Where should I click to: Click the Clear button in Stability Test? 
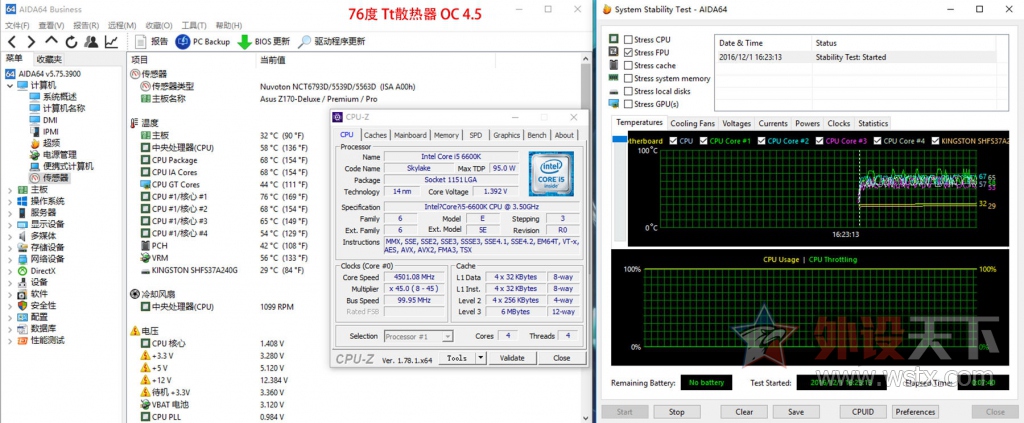click(744, 412)
